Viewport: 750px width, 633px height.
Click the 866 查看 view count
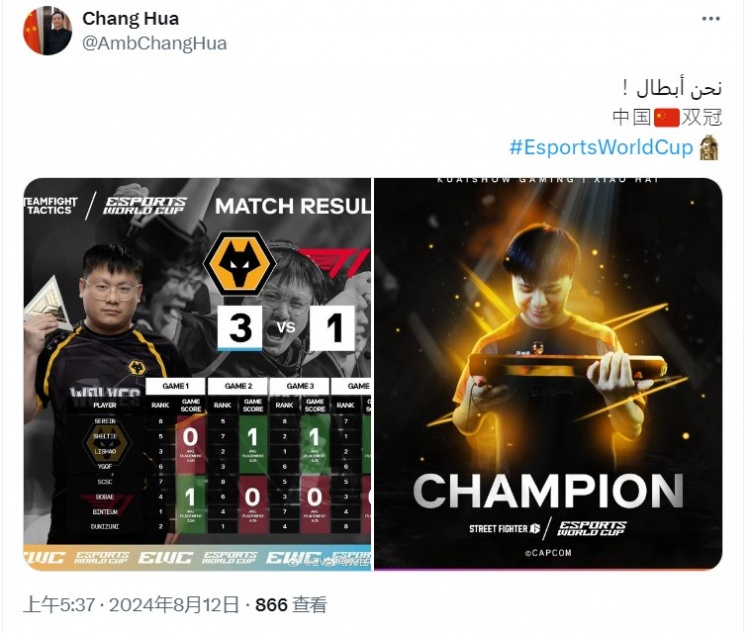291,605
